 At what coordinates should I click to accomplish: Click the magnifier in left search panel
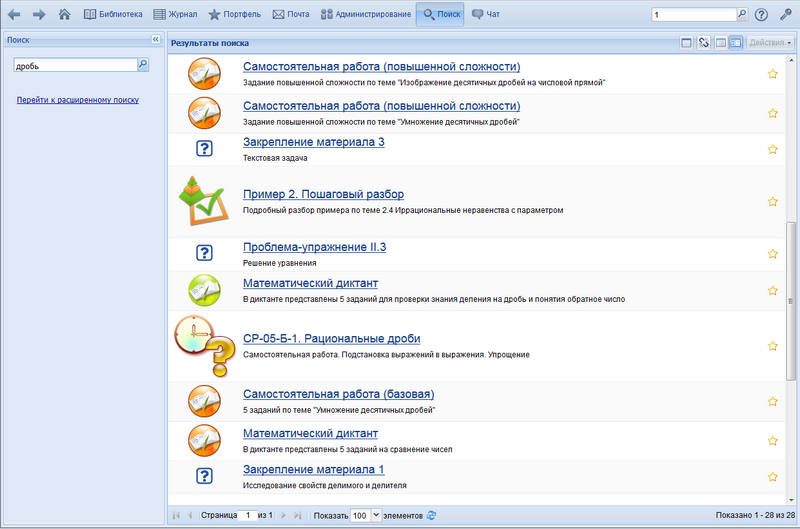click(x=142, y=64)
